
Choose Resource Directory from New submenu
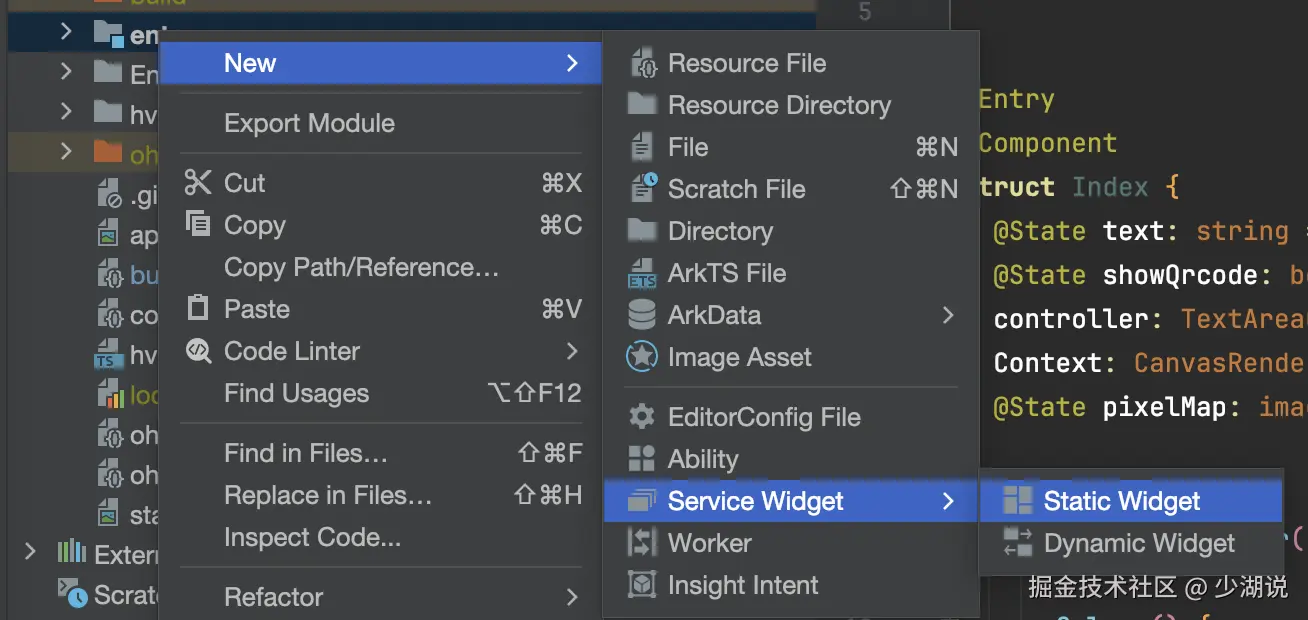pyautogui.click(x=779, y=105)
